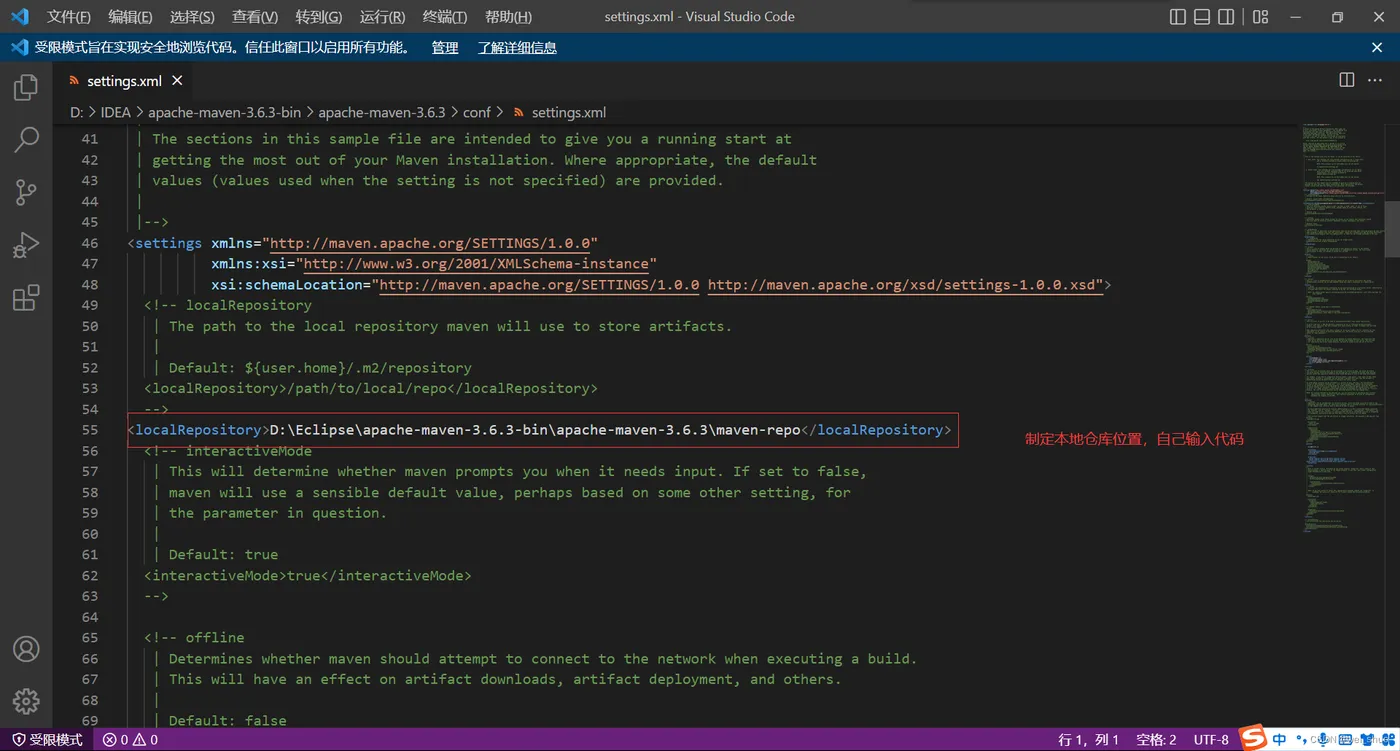
Task: Click the <settings tag on line 46
Action: [165, 243]
